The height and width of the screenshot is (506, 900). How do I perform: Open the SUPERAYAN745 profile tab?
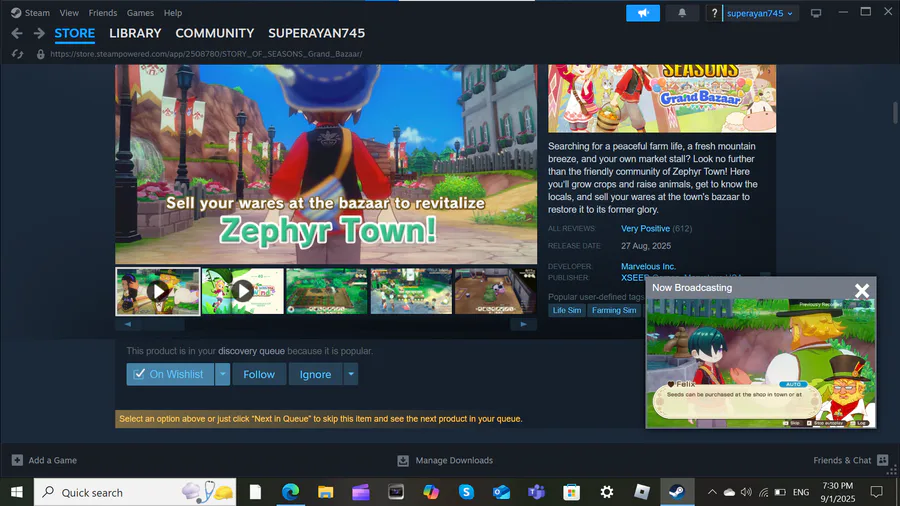(316, 33)
